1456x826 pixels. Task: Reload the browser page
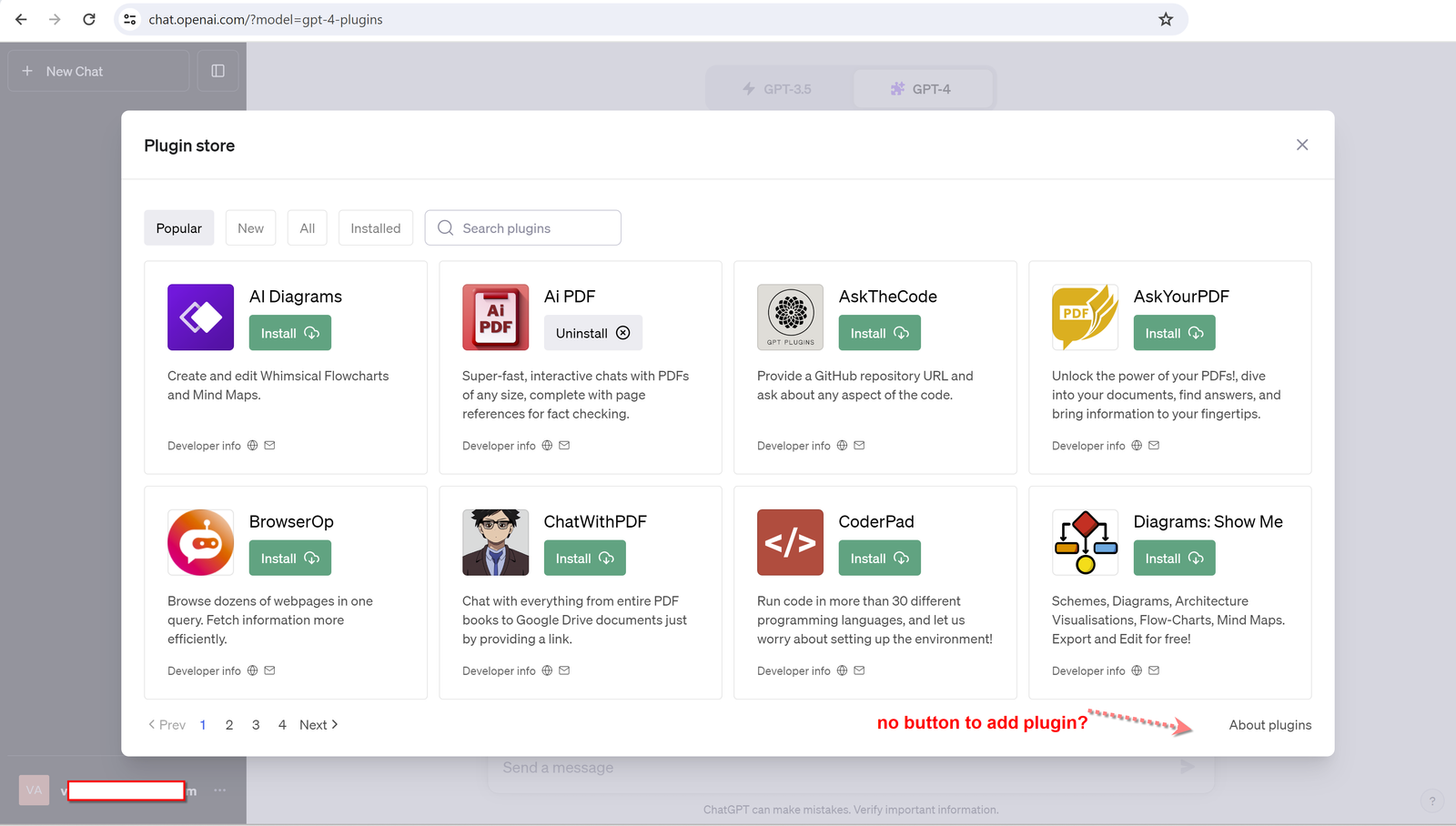click(x=89, y=19)
